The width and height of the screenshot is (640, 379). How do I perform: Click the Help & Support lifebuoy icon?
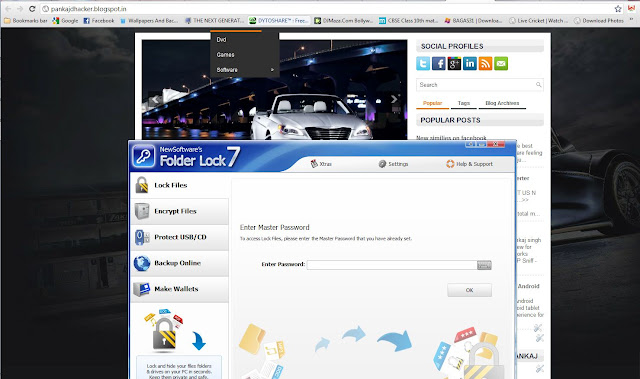[x=450, y=164]
